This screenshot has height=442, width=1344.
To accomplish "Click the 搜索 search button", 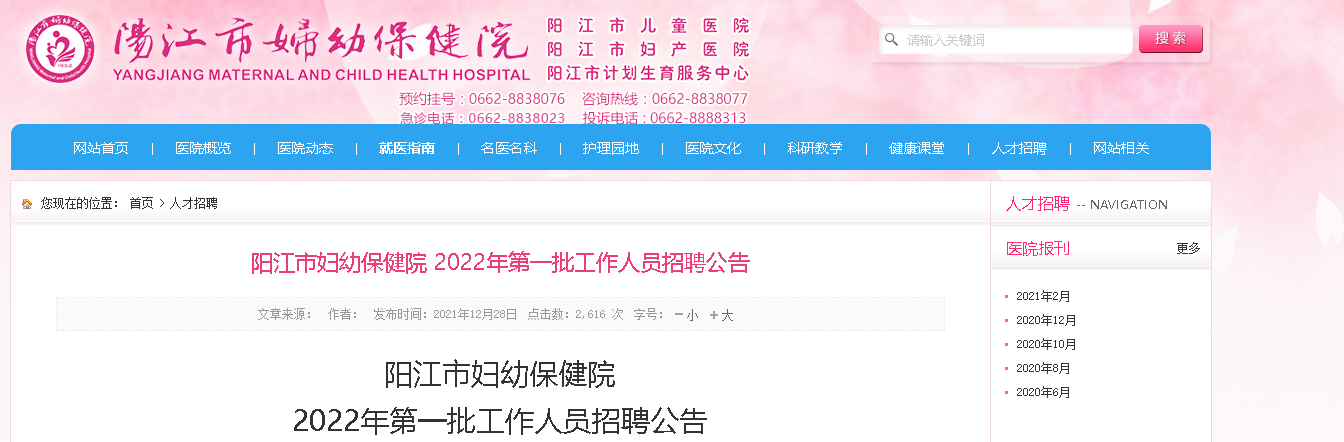I will coord(1171,39).
